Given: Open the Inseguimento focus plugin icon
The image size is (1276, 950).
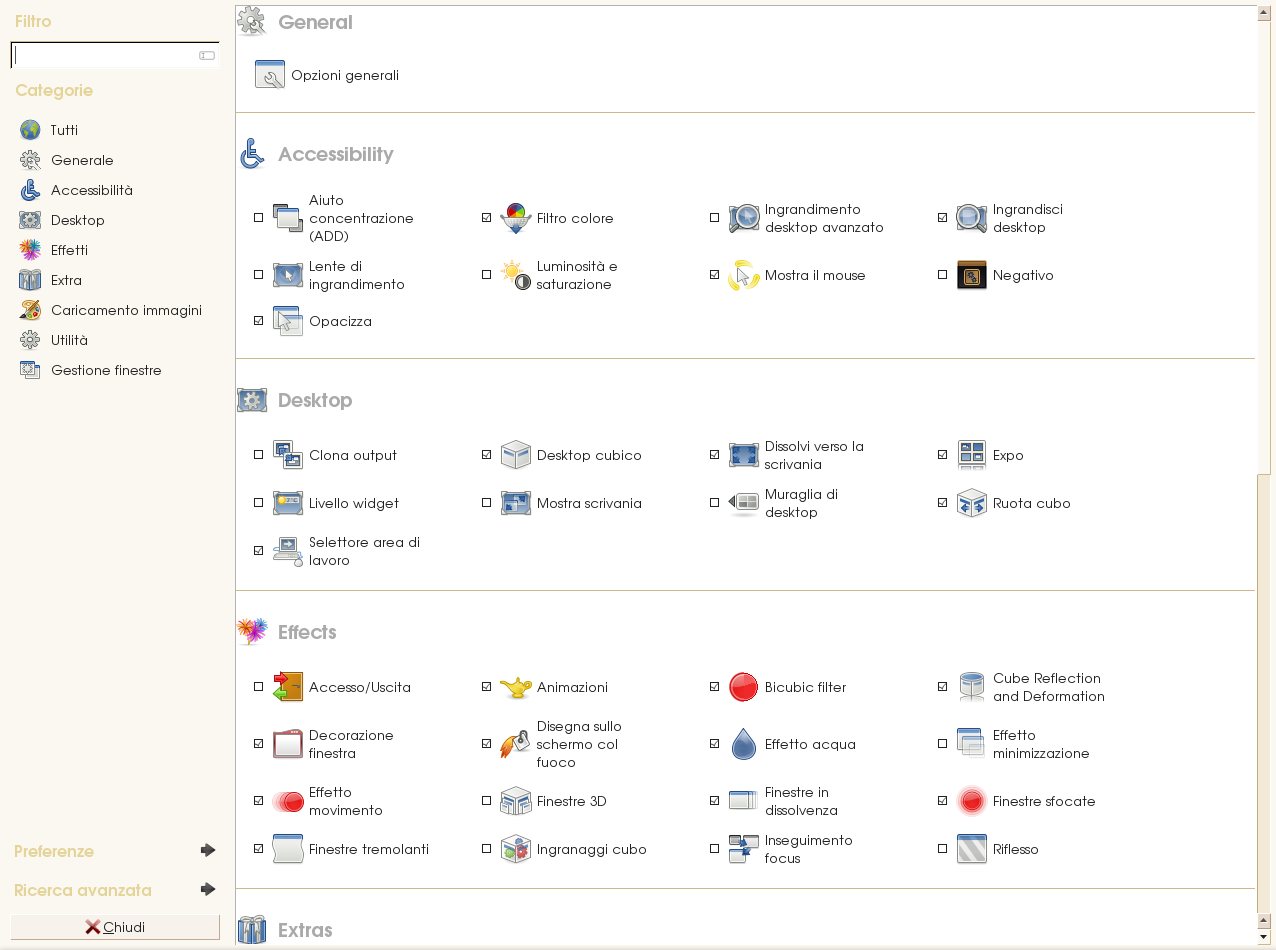Looking at the screenshot, I should point(744,849).
